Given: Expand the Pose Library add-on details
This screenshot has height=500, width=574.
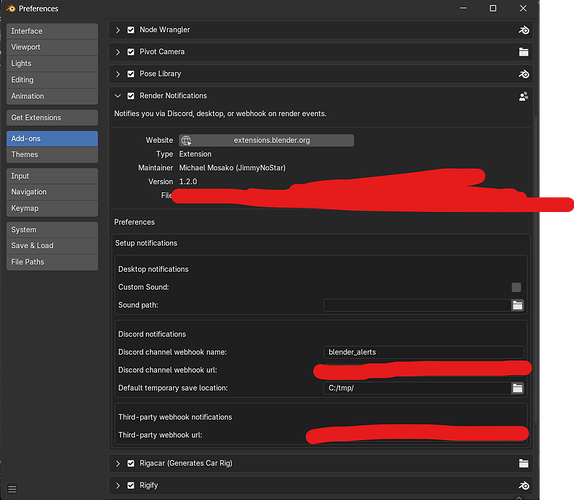Looking at the screenshot, I should coord(118,74).
